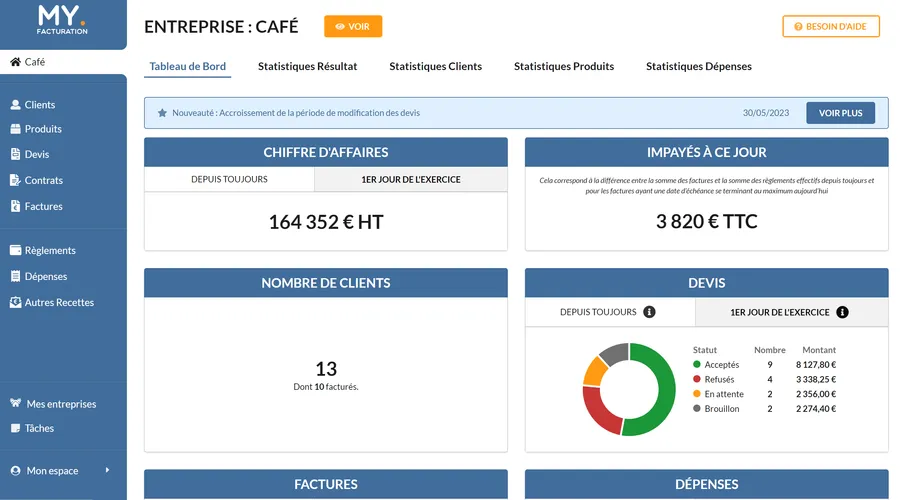Image resolution: width=900 pixels, height=500 pixels.
Task: Switch Devis to 1er jour de l'exercice
Action: pyautogui.click(x=780, y=312)
